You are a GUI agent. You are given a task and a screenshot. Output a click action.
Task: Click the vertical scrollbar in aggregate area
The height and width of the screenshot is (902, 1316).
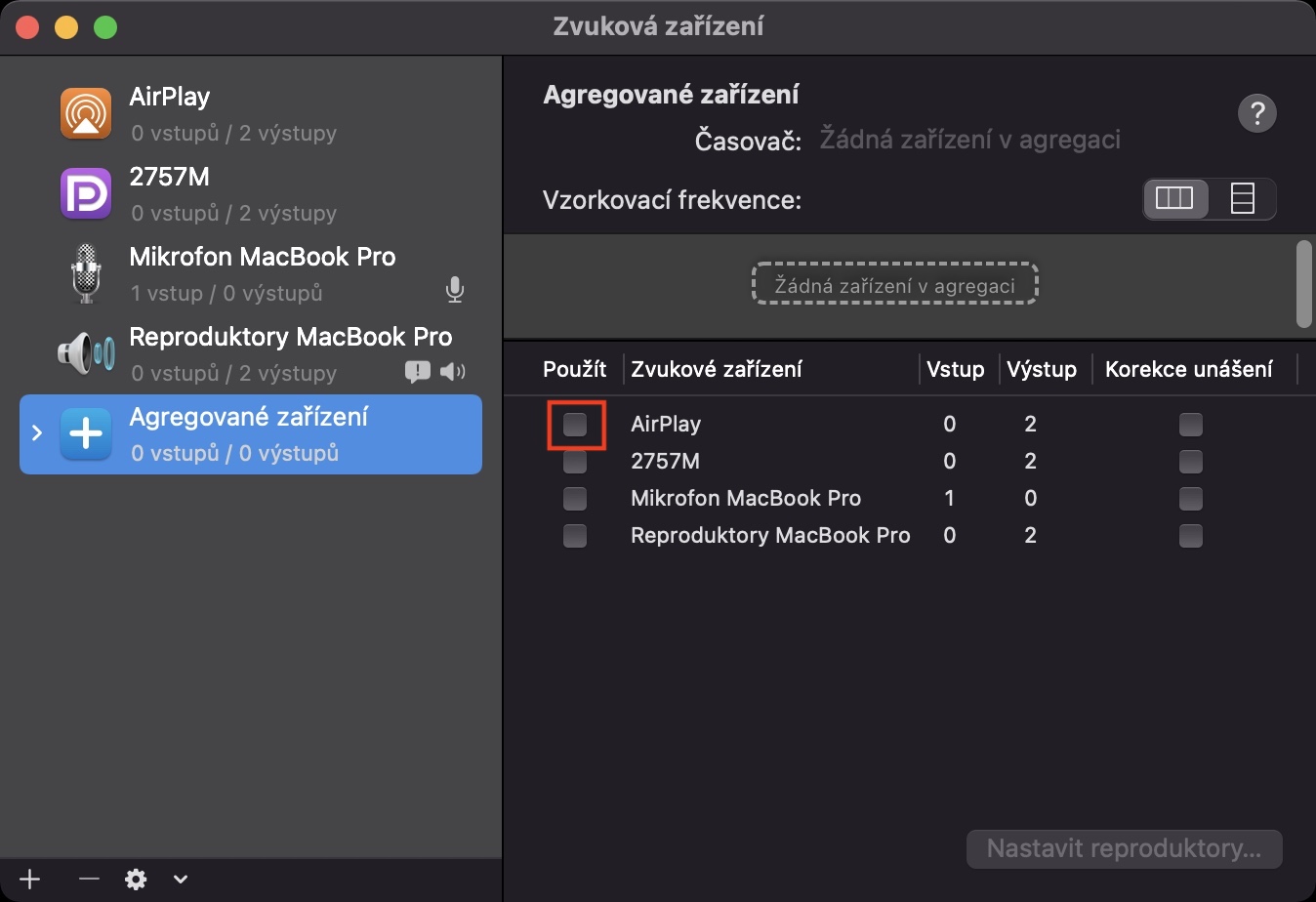(x=1303, y=283)
